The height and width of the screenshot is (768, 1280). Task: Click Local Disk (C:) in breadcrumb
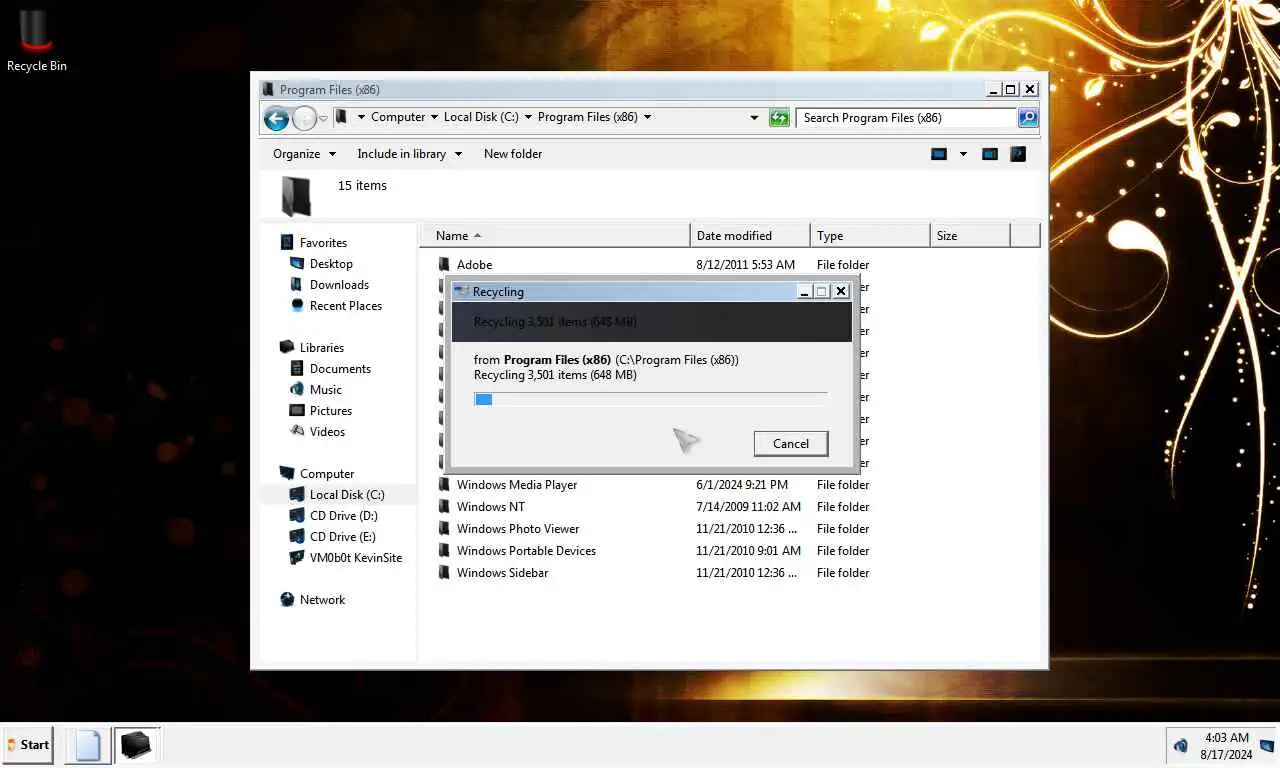pos(481,117)
